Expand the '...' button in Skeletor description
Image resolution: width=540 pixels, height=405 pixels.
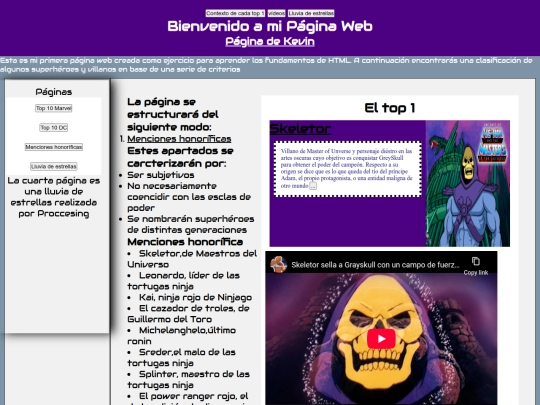(313, 186)
